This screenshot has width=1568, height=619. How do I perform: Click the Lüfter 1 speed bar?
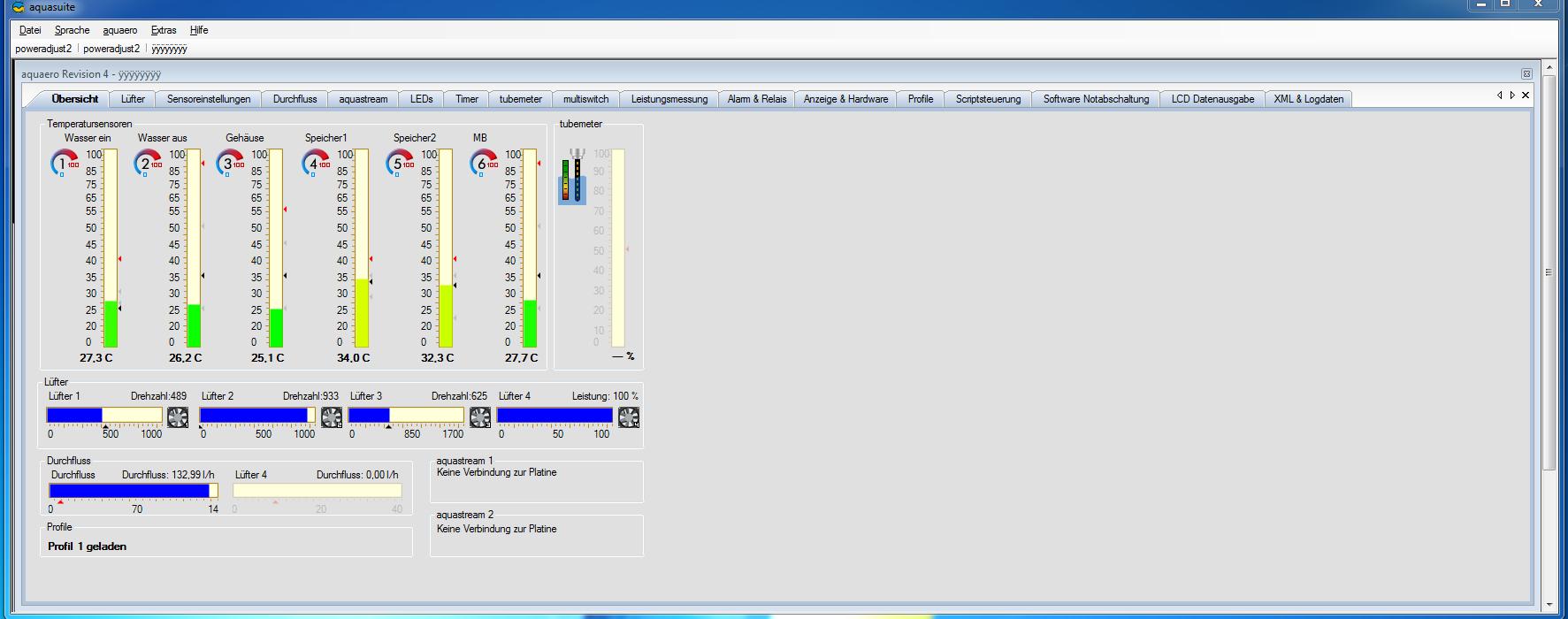click(x=104, y=415)
